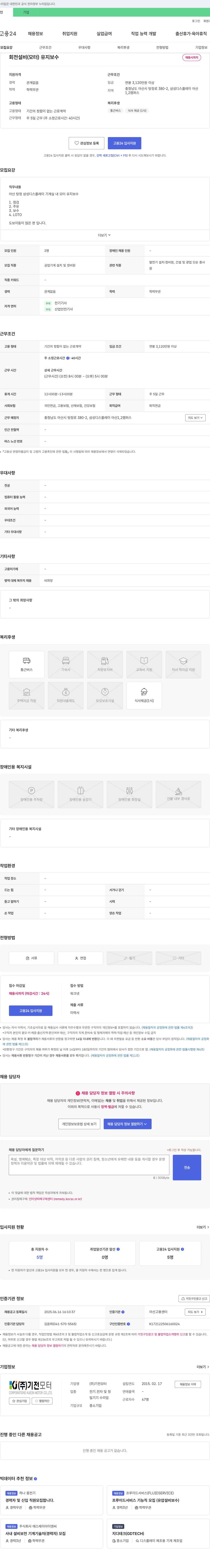210x1568 pixels.
Task: Click info icon beside 구인인증번호
Action: click(x=128, y=1324)
